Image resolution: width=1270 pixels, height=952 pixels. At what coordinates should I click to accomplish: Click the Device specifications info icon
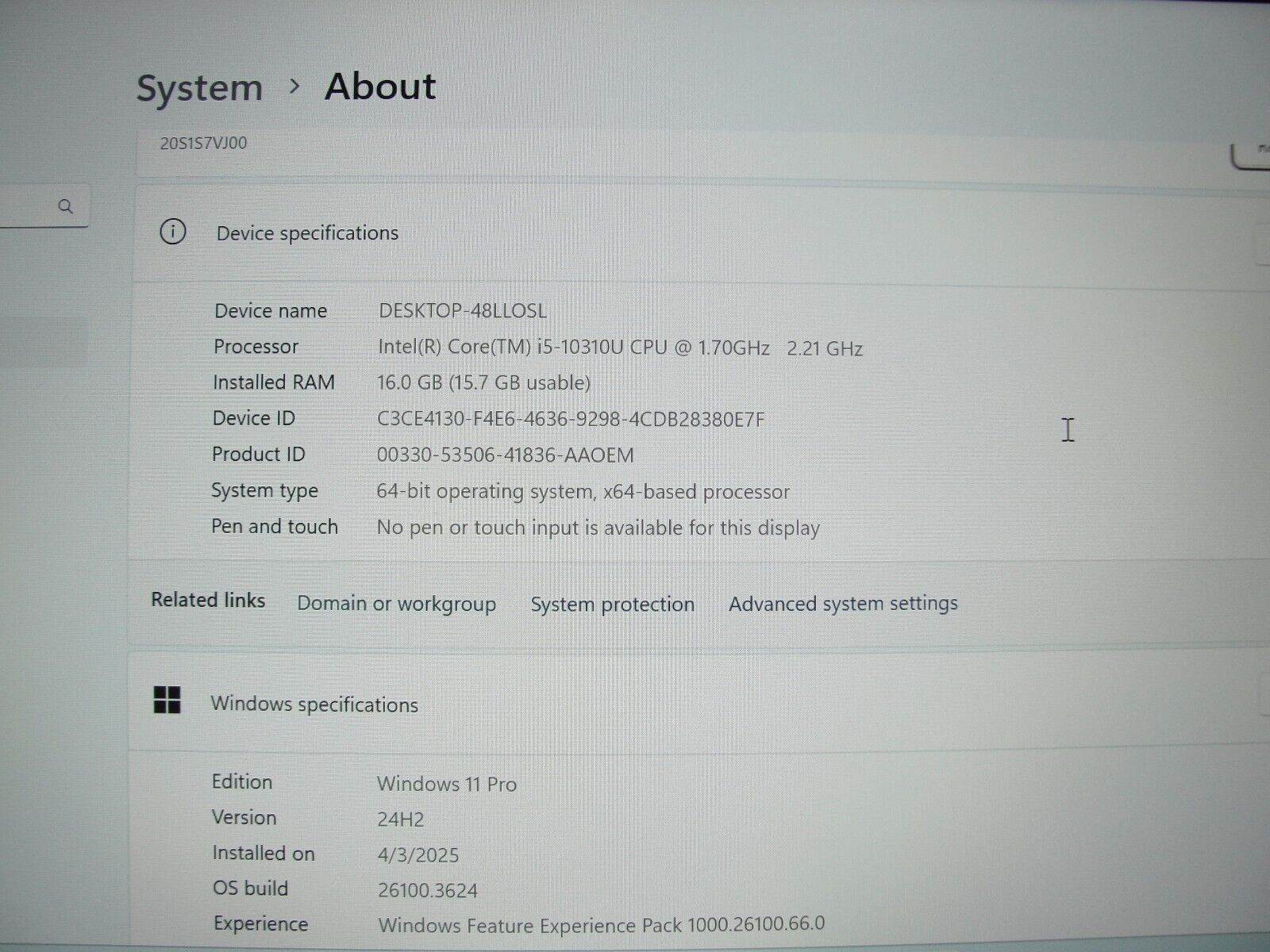click(x=173, y=232)
